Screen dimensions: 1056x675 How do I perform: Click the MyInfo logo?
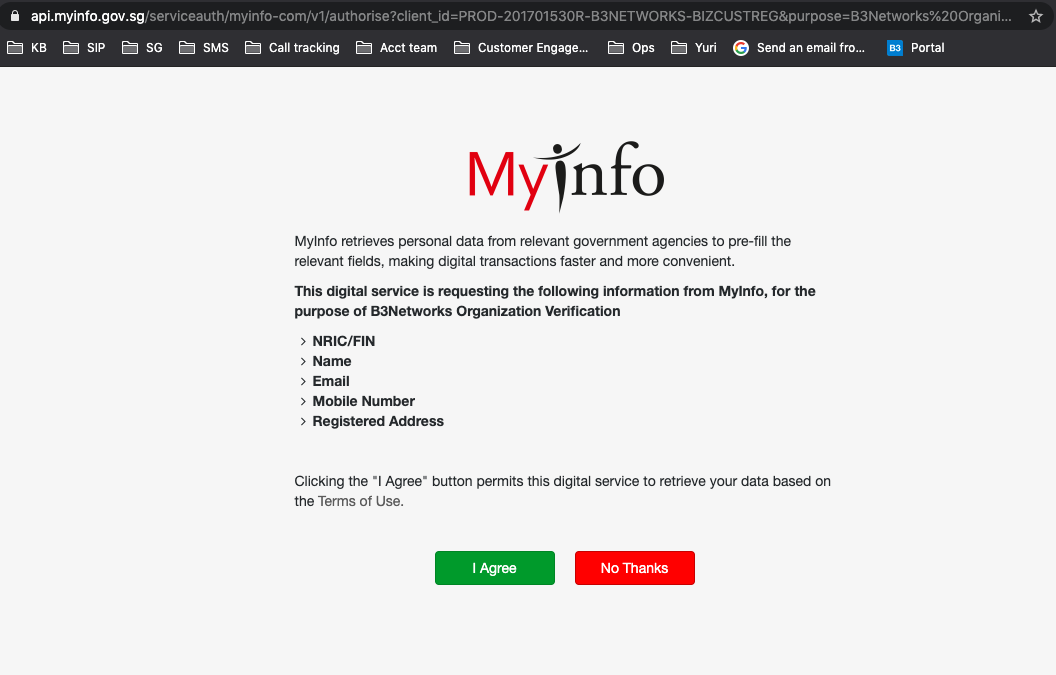coord(566,176)
